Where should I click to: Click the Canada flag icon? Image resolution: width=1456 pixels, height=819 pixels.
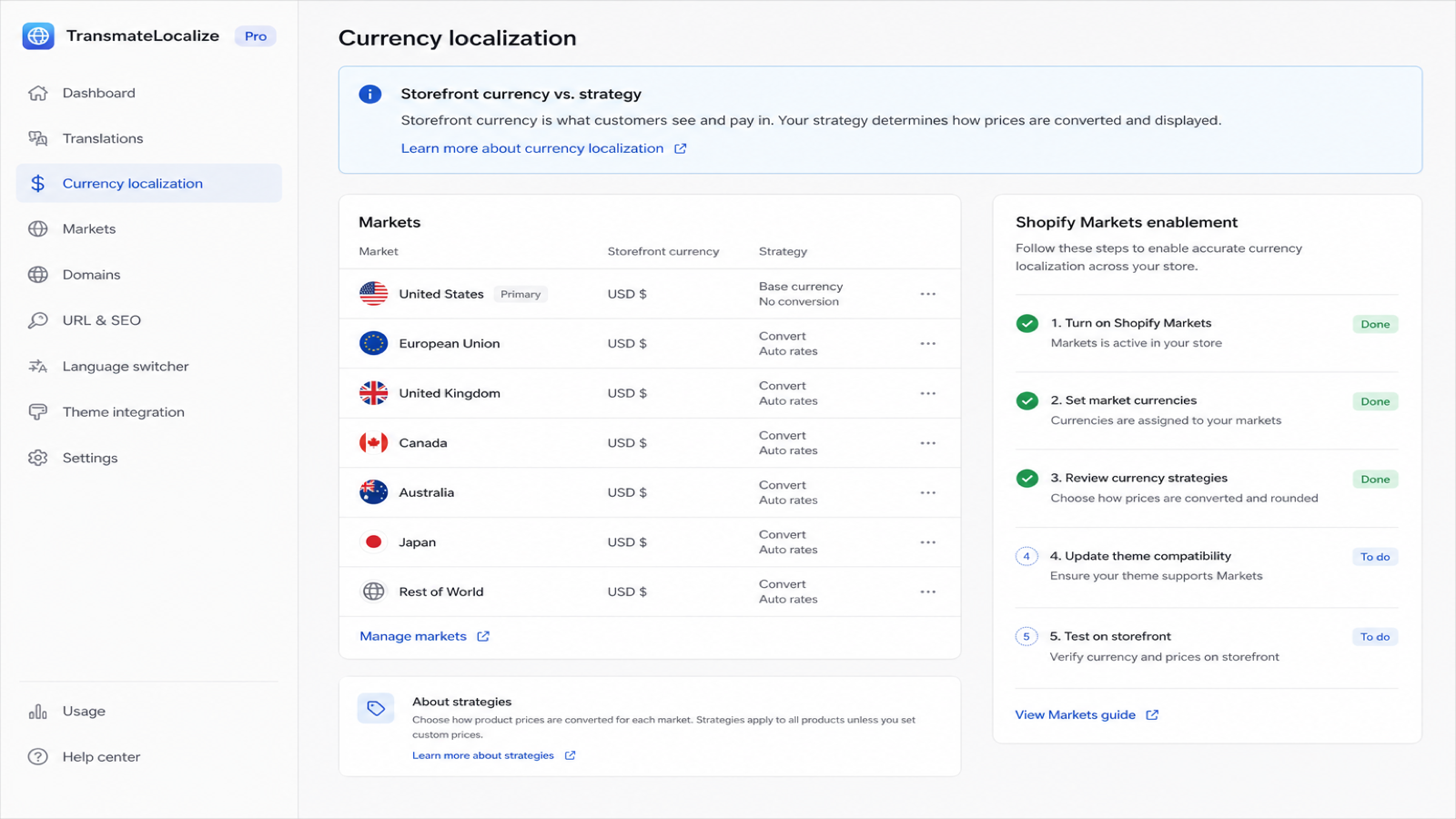(373, 443)
